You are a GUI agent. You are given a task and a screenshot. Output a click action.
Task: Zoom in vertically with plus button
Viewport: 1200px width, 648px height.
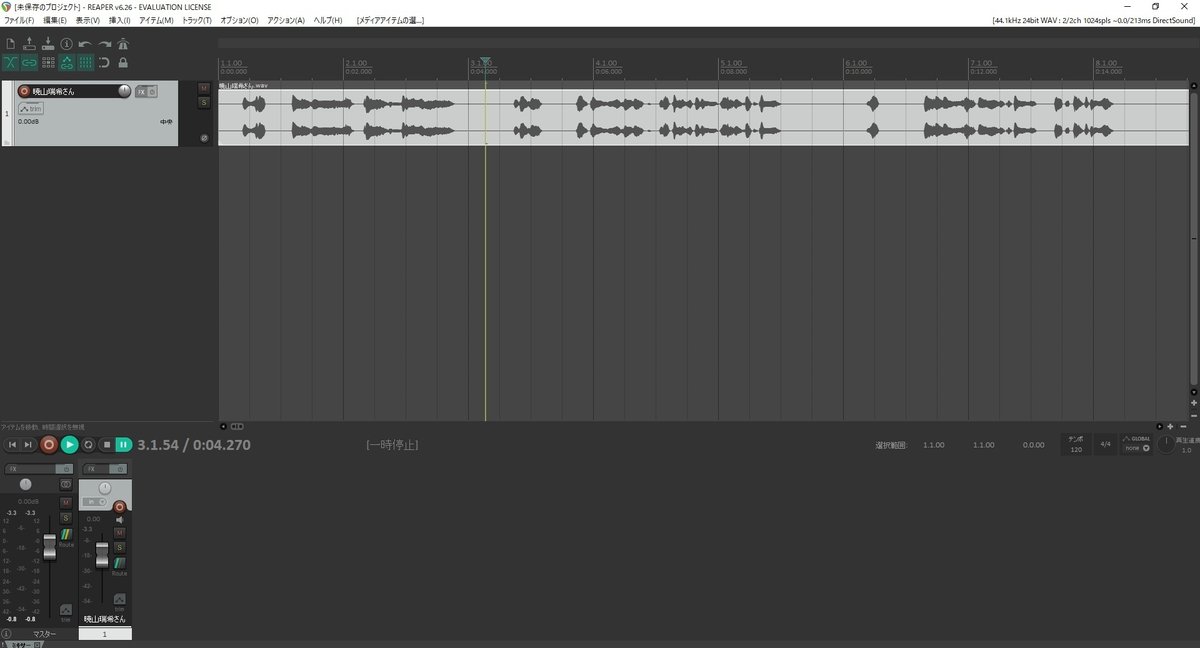1194,403
